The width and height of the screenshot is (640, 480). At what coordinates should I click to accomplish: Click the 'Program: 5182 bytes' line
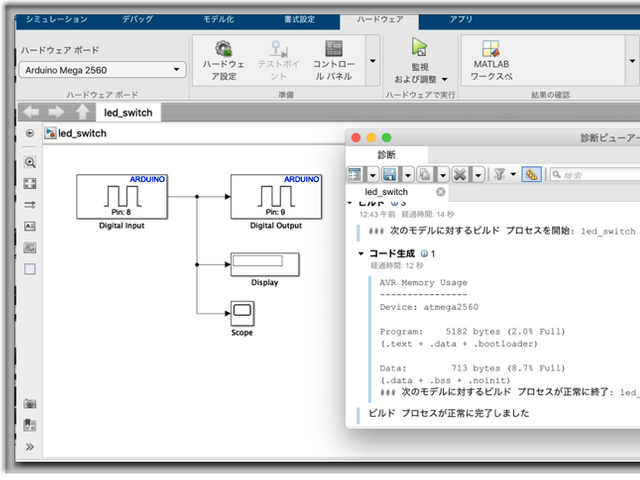pos(472,331)
